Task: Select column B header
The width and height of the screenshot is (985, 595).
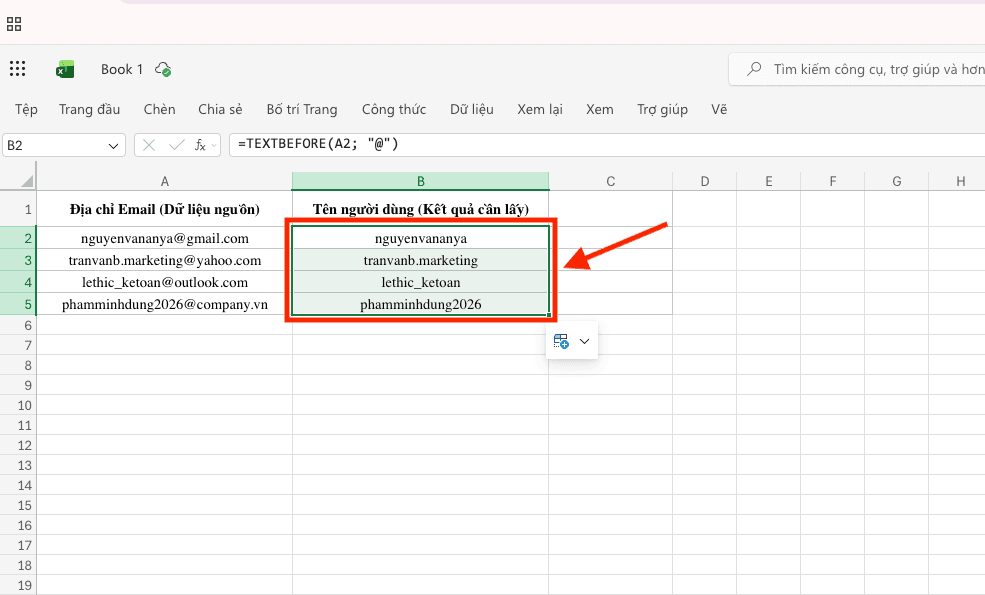Action: (x=420, y=182)
